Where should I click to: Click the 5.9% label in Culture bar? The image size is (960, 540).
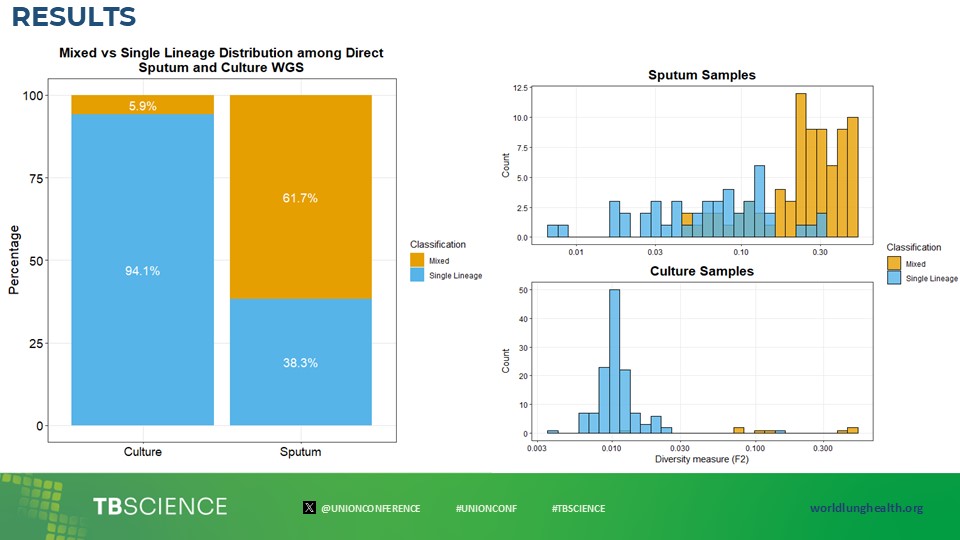[143, 106]
